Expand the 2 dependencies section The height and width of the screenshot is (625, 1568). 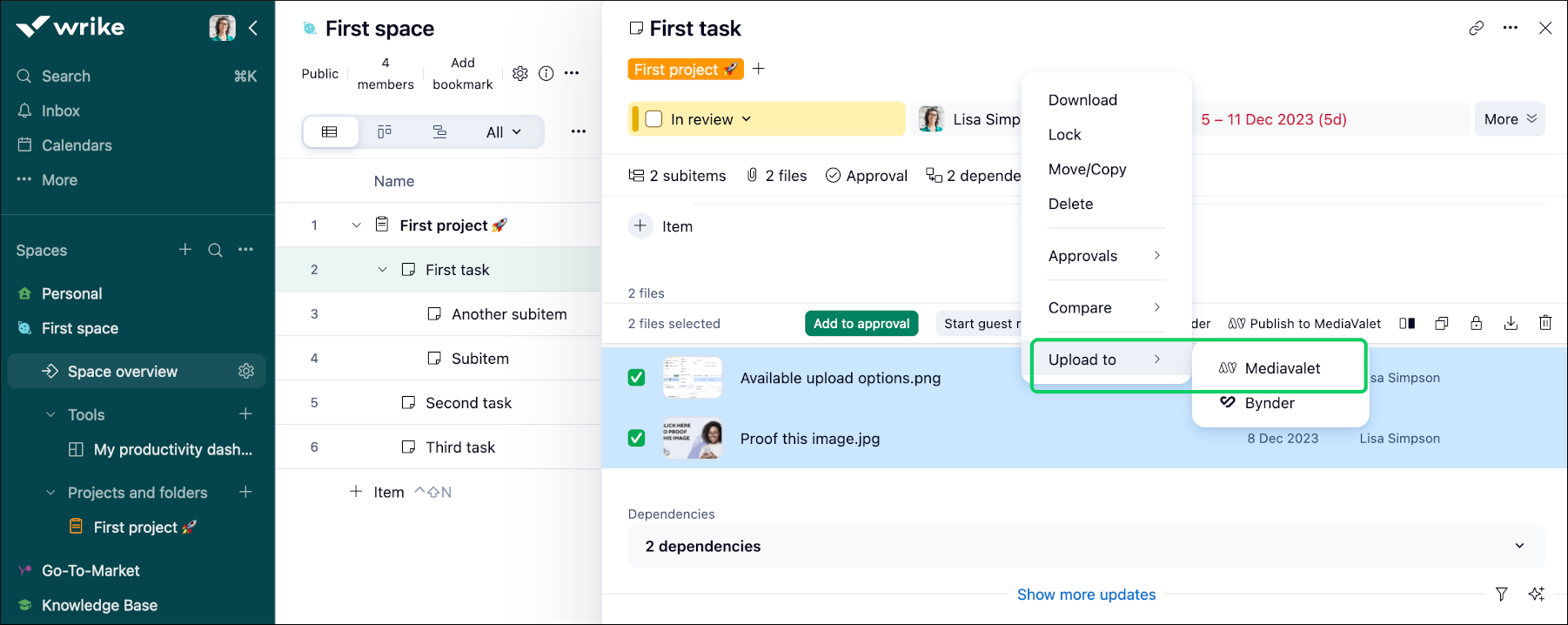coord(1519,546)
